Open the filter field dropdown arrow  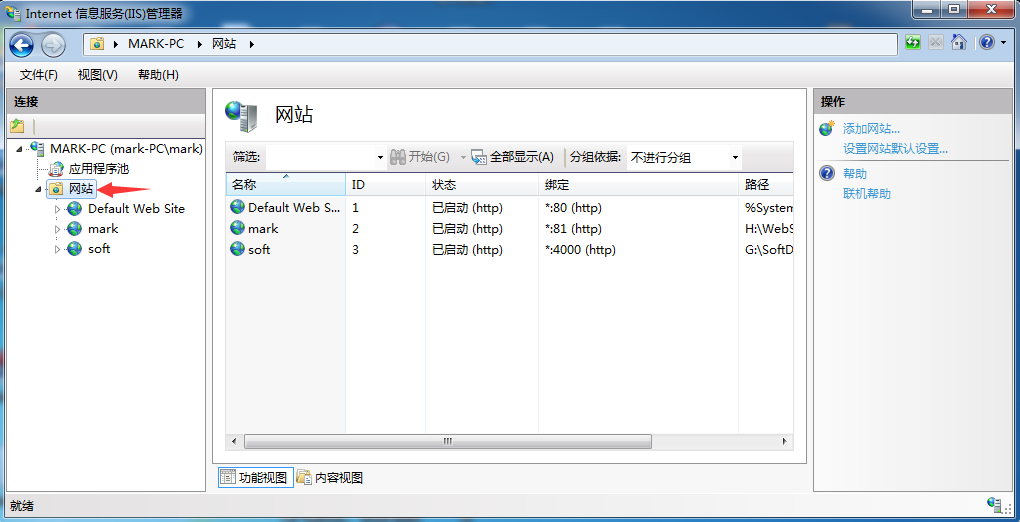pos(381,157)
